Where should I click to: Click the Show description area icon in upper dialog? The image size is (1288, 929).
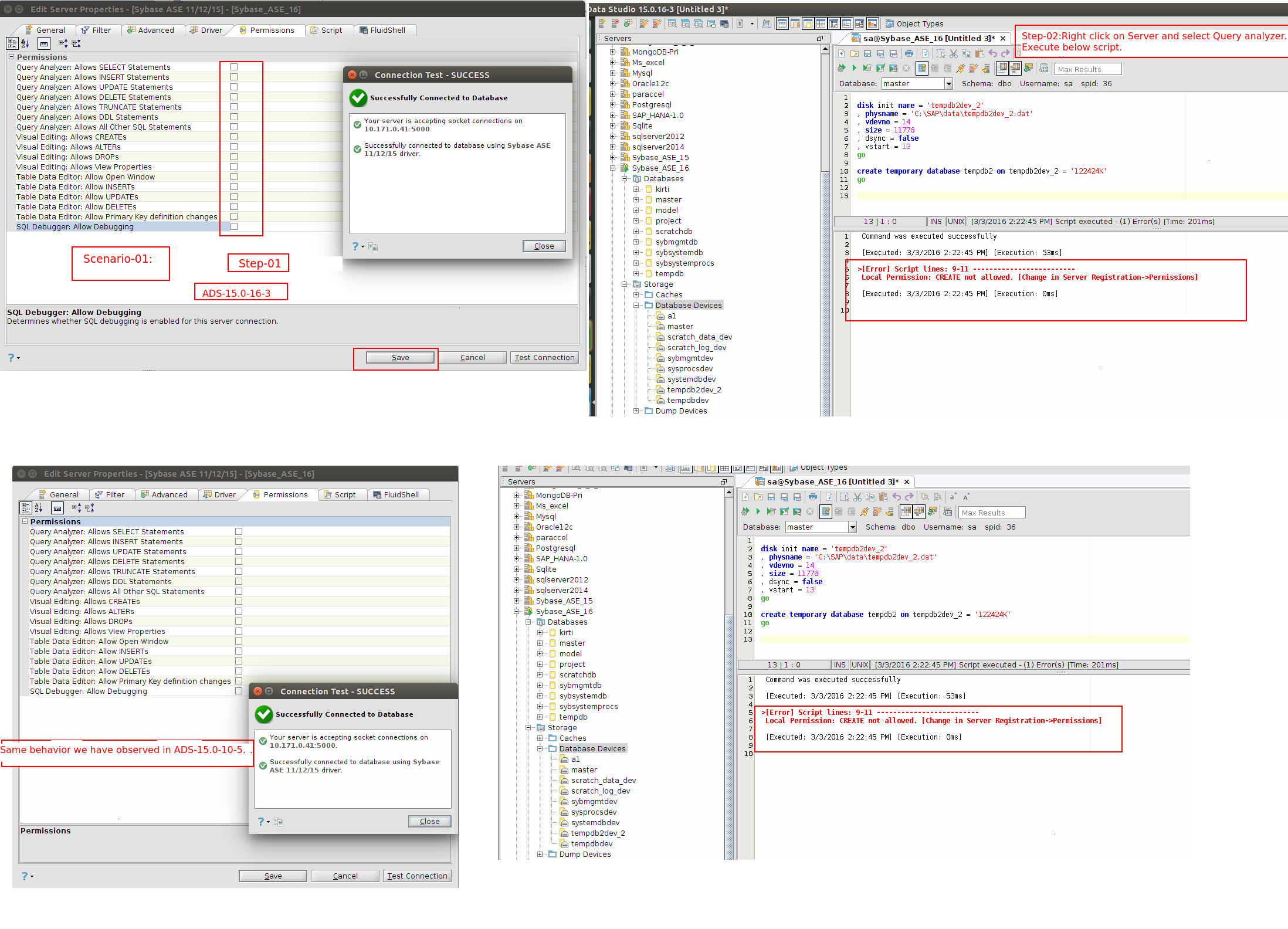(x=44, y=43)
